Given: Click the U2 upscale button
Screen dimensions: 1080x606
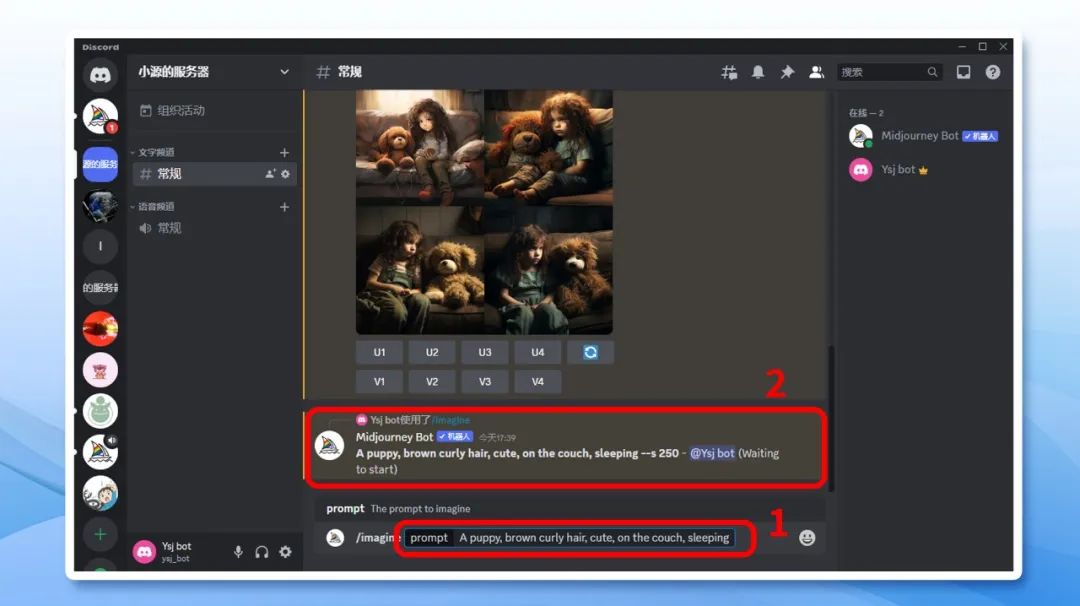Looking at the screenshot, I should [432, 353].
